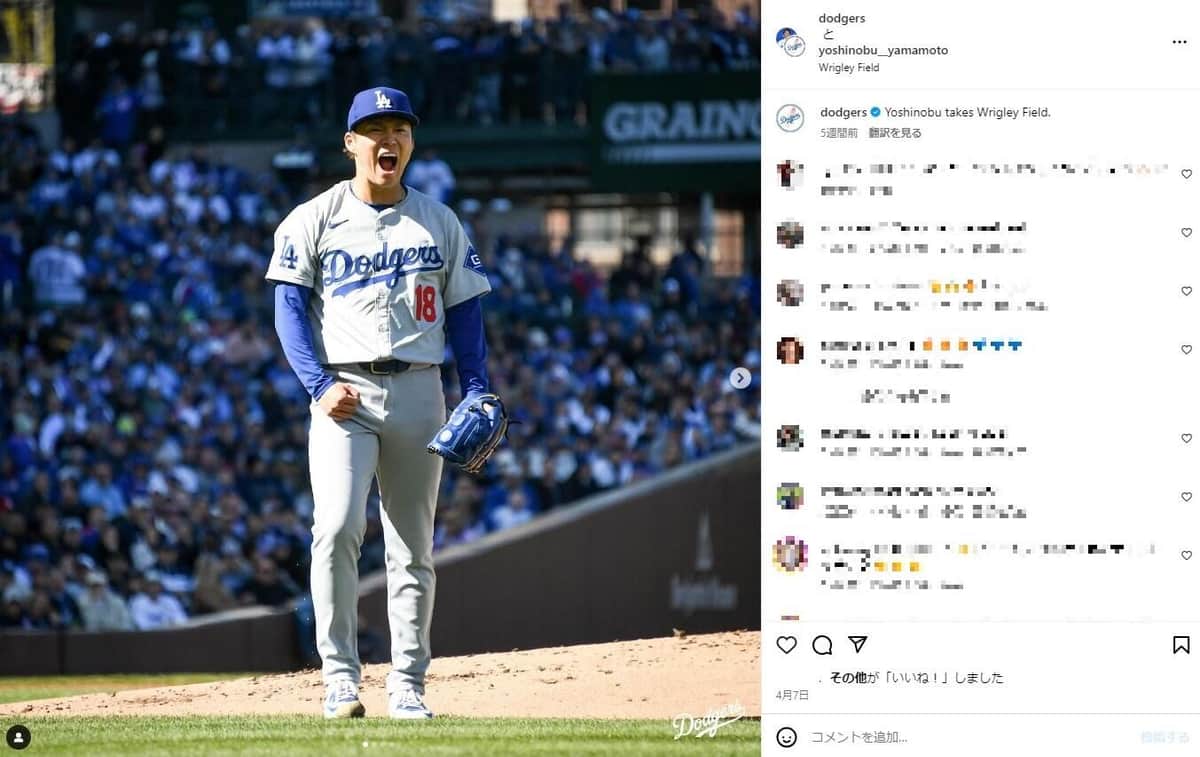Open the yoshinobu__yamamoto profile link
The height and width of the screenshot is (757, 1200).
coord(883,50)
